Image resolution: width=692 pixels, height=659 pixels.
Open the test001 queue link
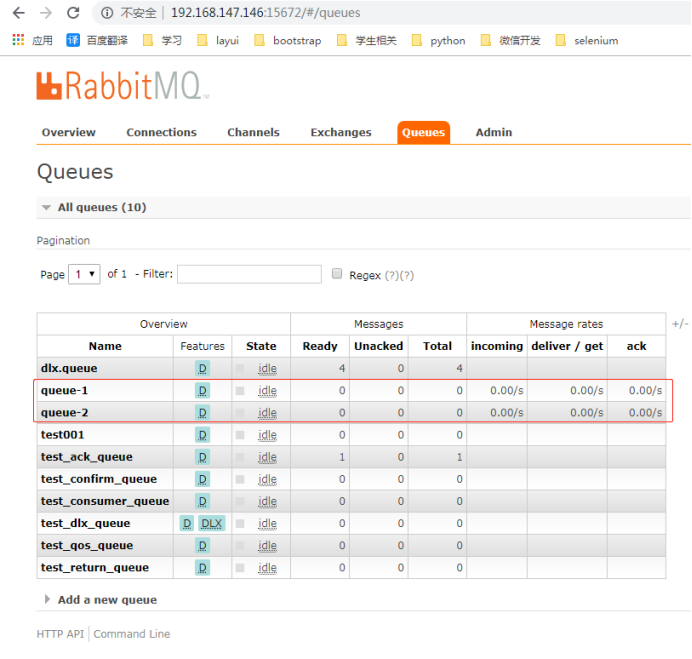pyautogui.click(x=62, y=435)
